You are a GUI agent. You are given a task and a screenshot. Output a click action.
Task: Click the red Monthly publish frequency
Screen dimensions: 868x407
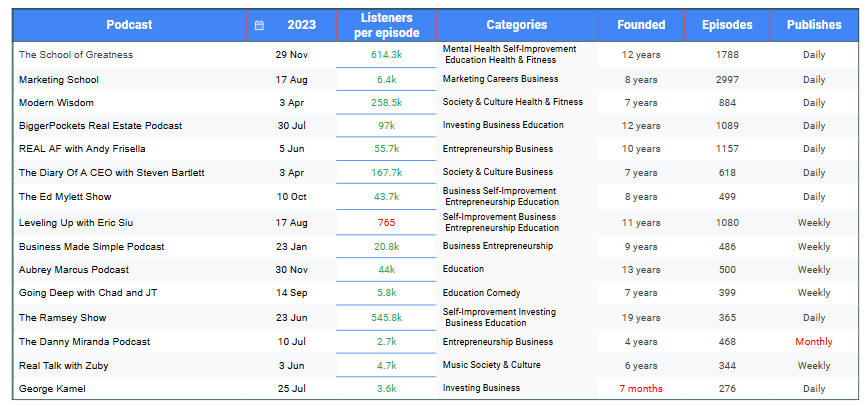pos(814,342)
